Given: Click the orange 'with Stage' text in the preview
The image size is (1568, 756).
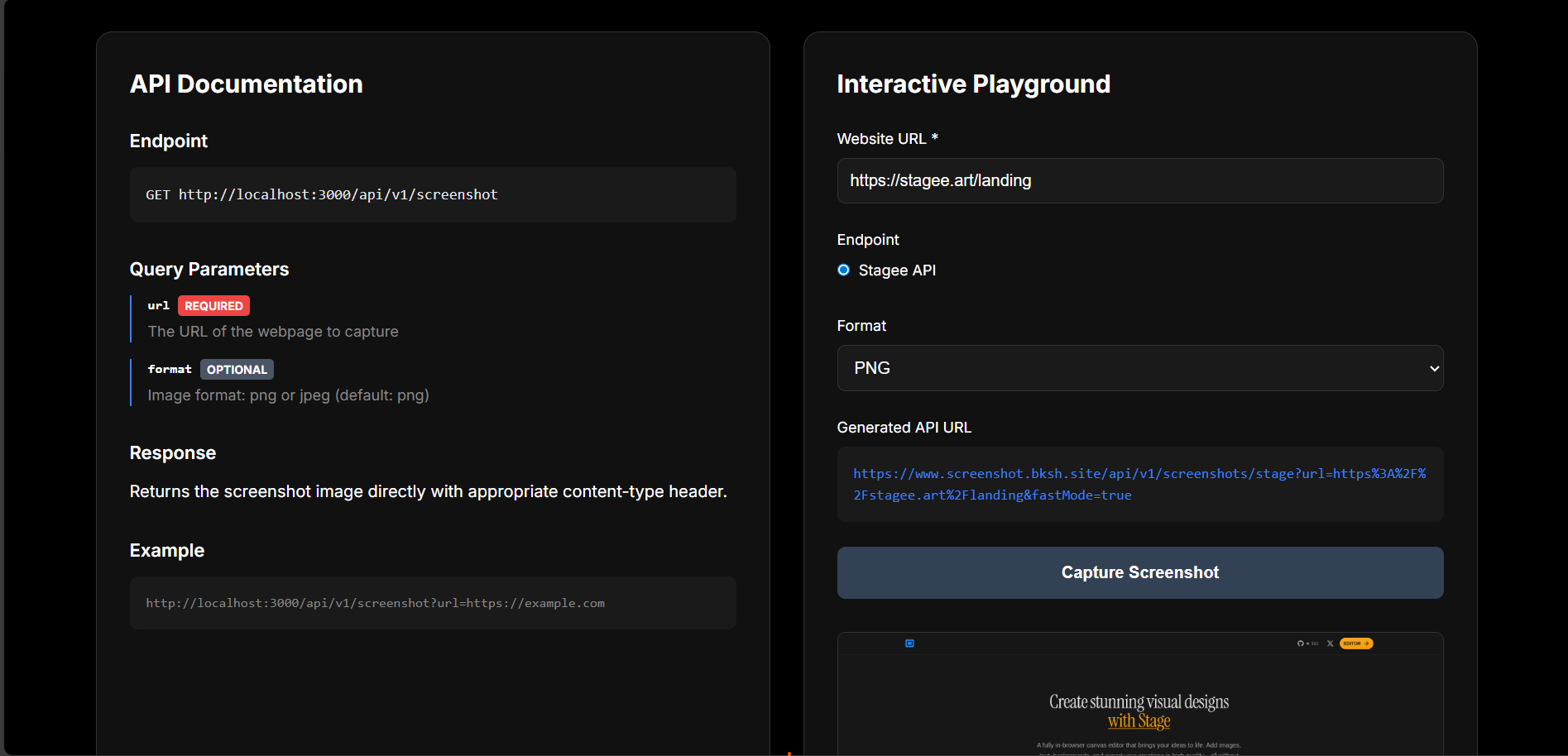Looking at the screenshot, I should click(1139, 721).
